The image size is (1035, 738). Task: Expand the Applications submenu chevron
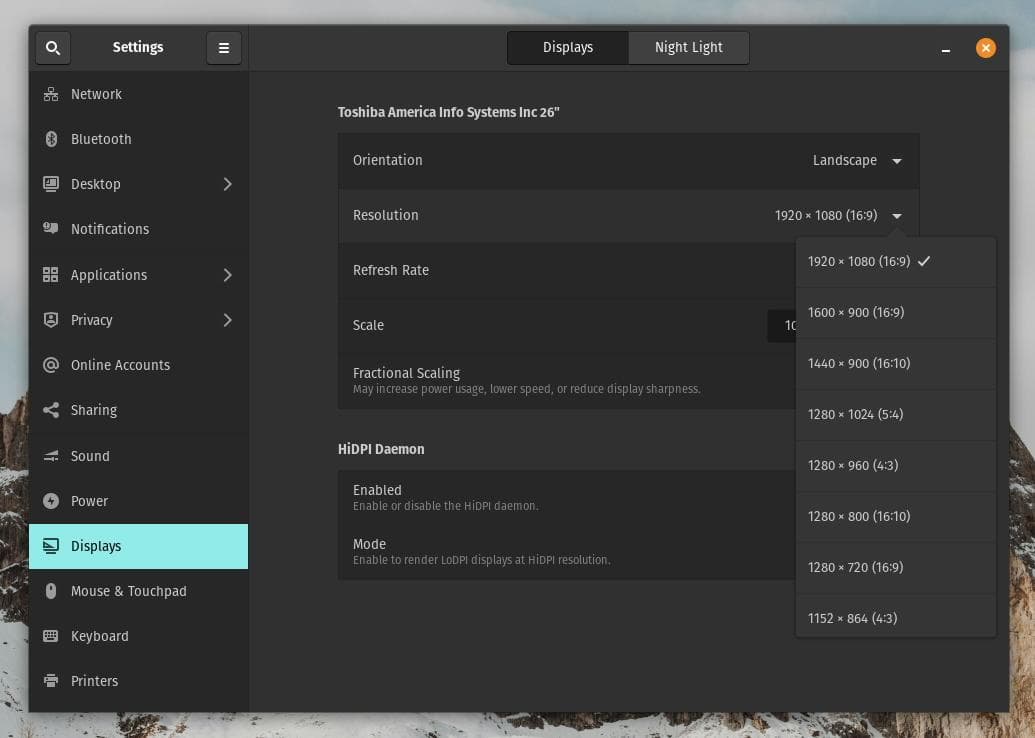coord(228,275)
